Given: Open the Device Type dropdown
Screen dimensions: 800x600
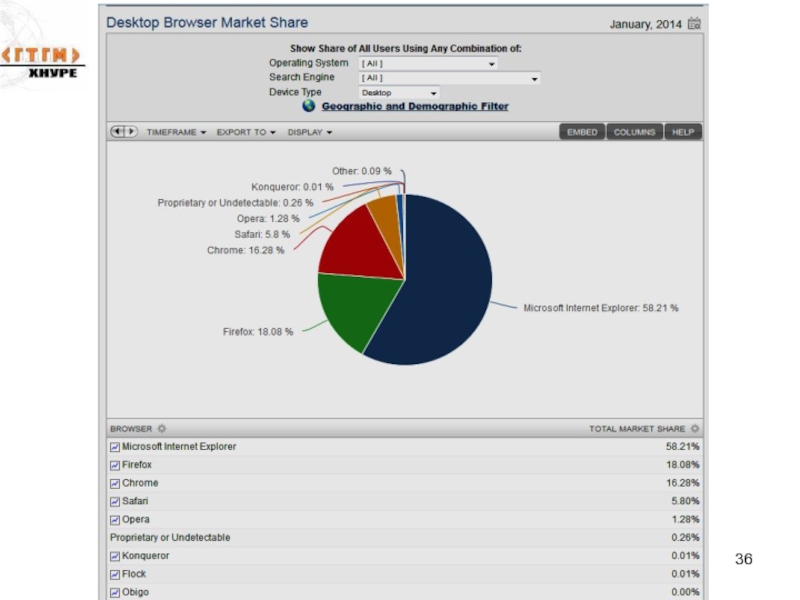Looking at the screenshot, I should [399, 92].
